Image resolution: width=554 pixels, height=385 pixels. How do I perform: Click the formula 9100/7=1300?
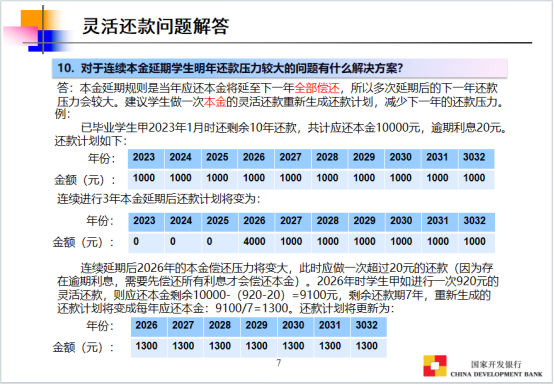[x=252, y=308]
